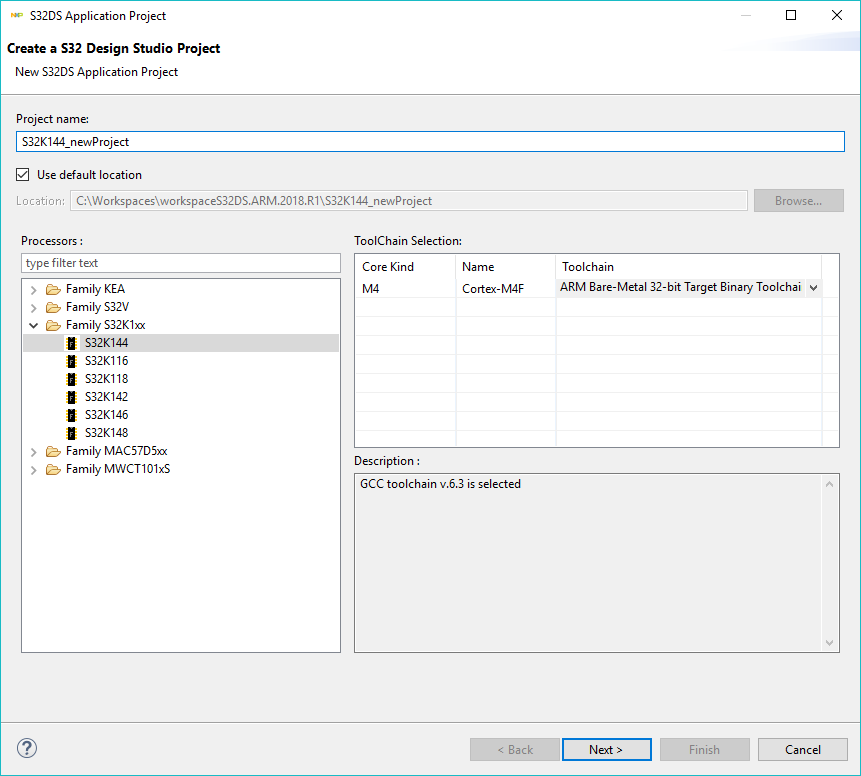Screen dimensions: 861x776
Task: Click the Family S32V folder icon
Action: [53, 308]
